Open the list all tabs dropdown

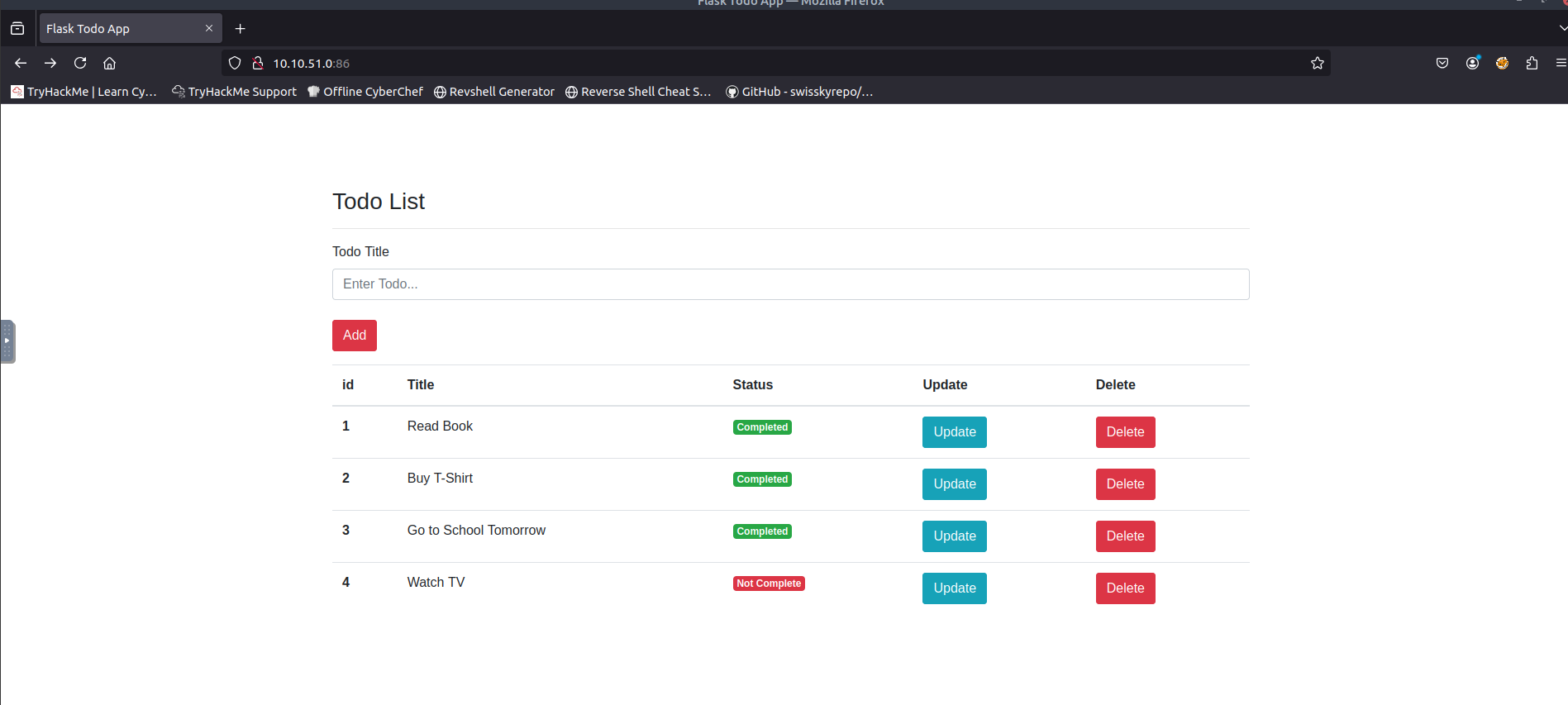click(x=1561, y=28)
